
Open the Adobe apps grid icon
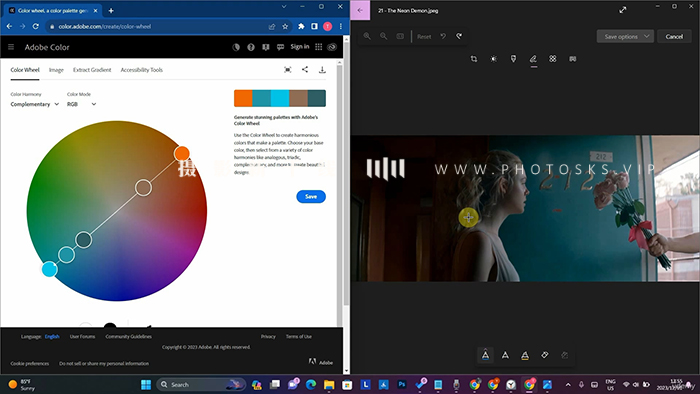[318, 47]
